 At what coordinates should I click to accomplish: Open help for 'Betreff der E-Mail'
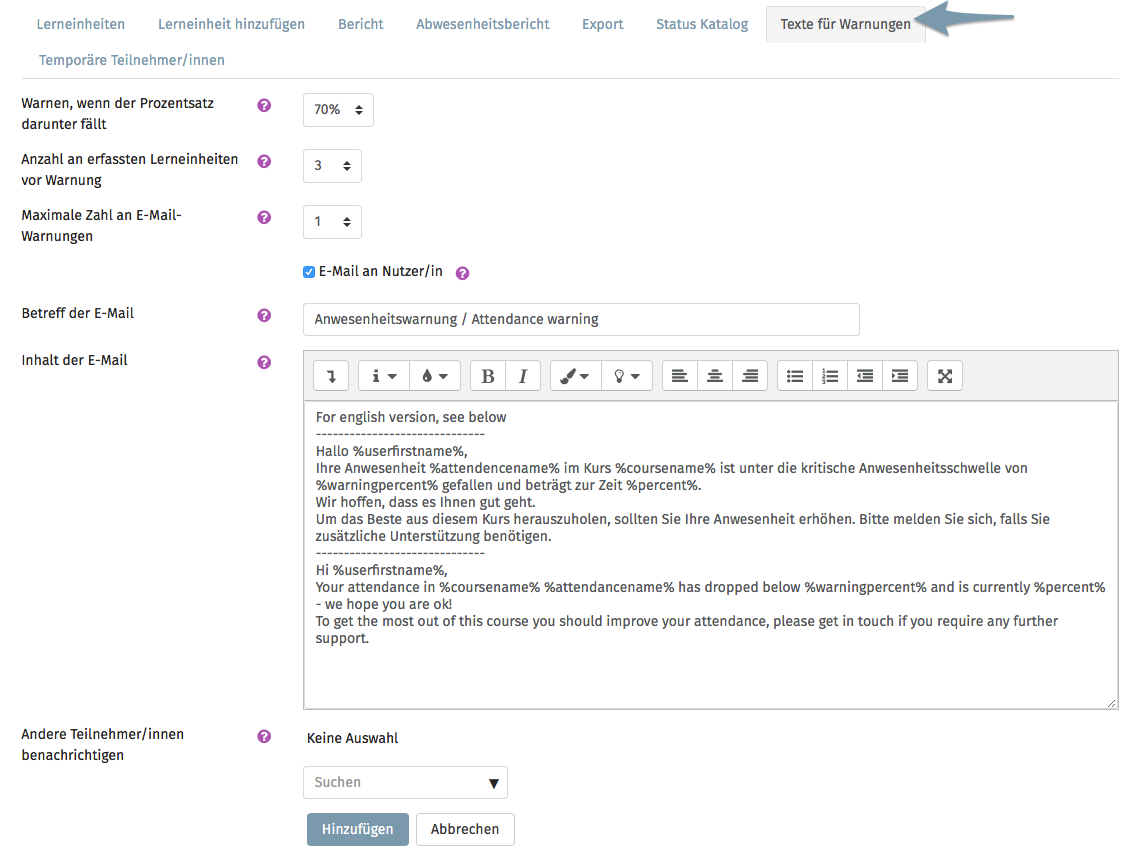click(264, 315)
